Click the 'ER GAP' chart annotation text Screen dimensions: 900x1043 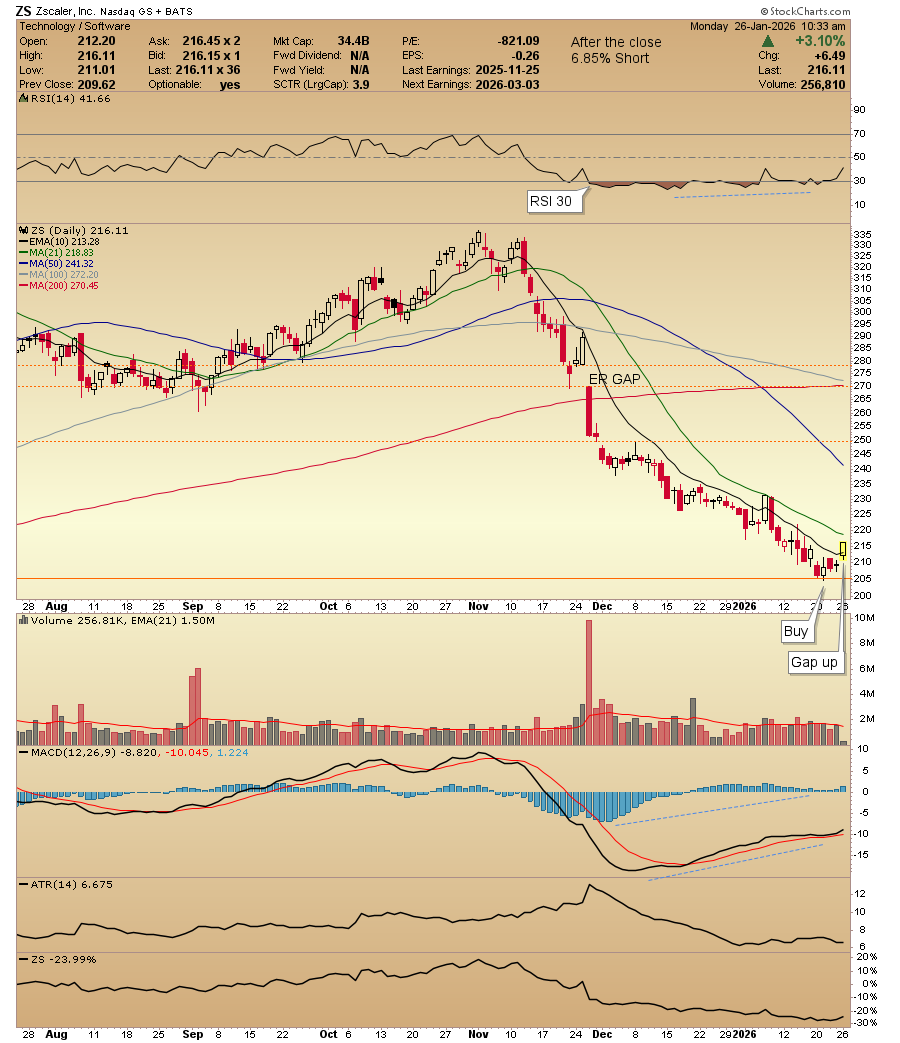click(614, 379)
